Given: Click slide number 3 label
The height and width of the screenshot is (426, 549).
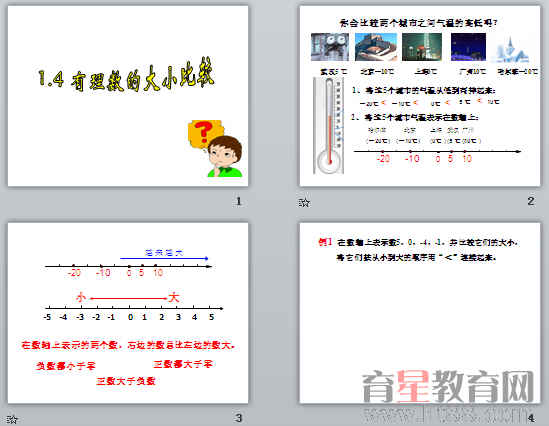Looking at the screenshot, I should (x=238, y=418).
